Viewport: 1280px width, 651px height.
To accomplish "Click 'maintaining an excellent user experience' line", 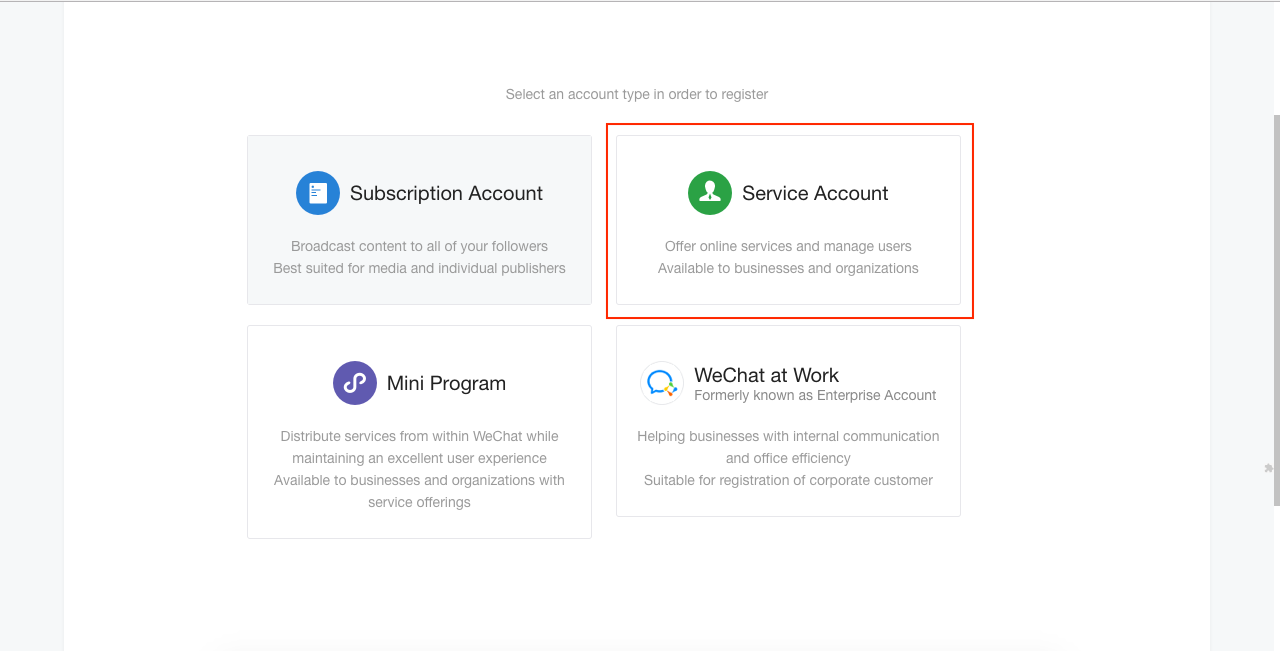I will (419, 458).
